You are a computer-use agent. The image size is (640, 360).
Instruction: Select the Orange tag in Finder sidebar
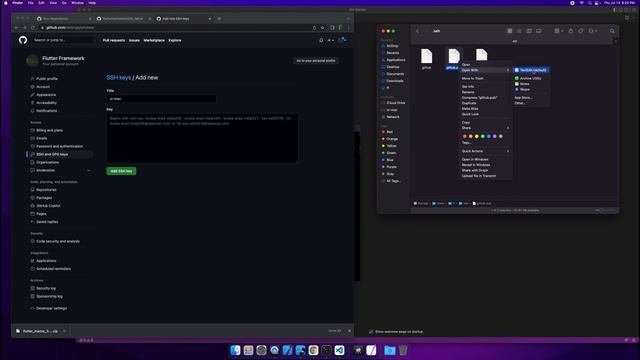click(391, 139)
